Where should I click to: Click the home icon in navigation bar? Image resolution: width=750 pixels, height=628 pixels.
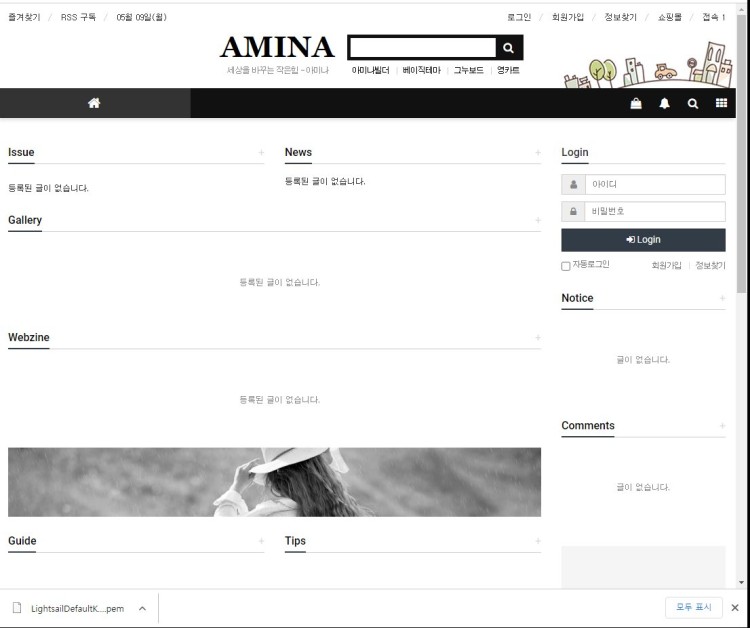pos(94,103)
